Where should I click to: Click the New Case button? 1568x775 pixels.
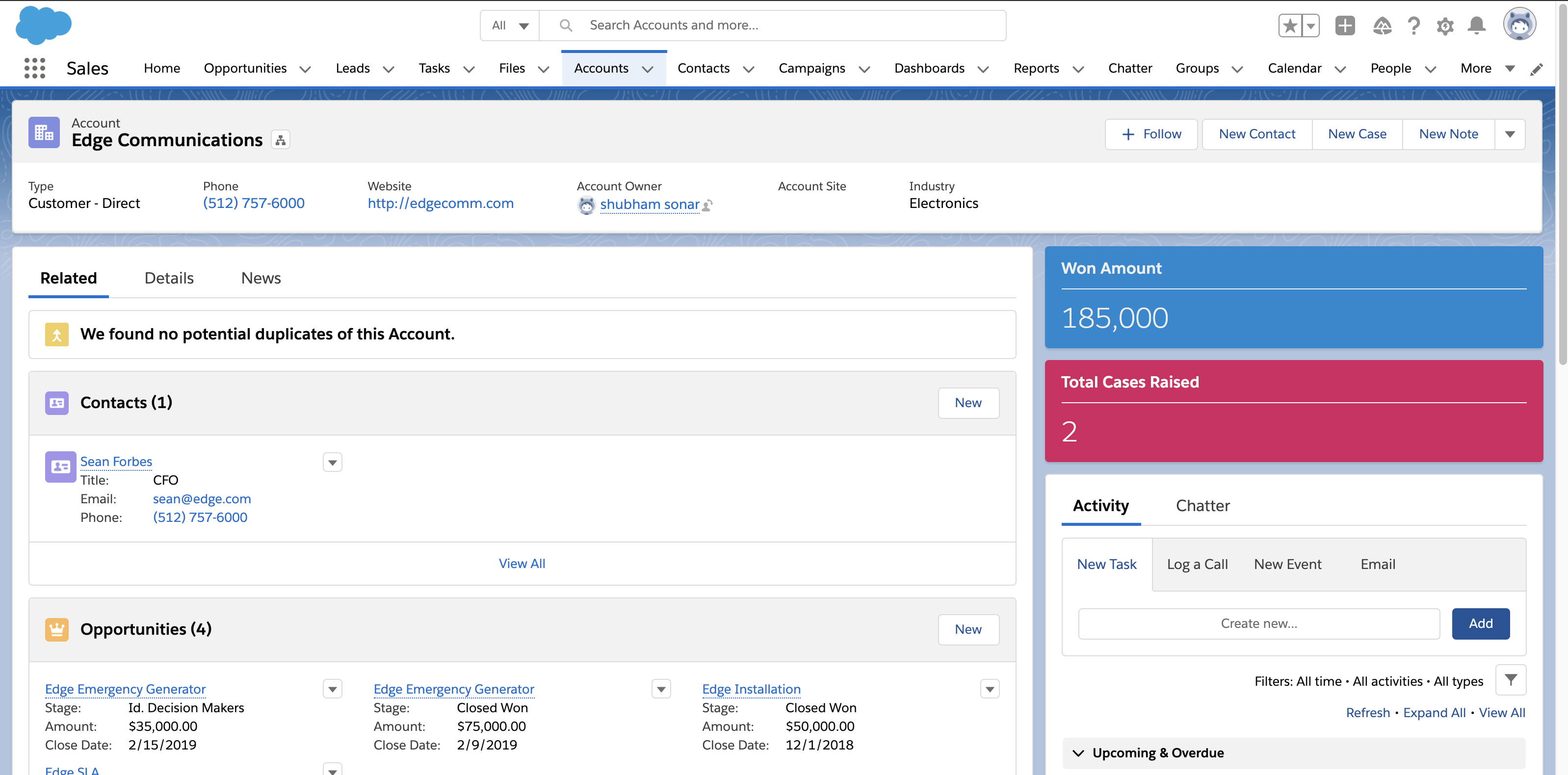pyautogui.click(x=1358, y=134)
